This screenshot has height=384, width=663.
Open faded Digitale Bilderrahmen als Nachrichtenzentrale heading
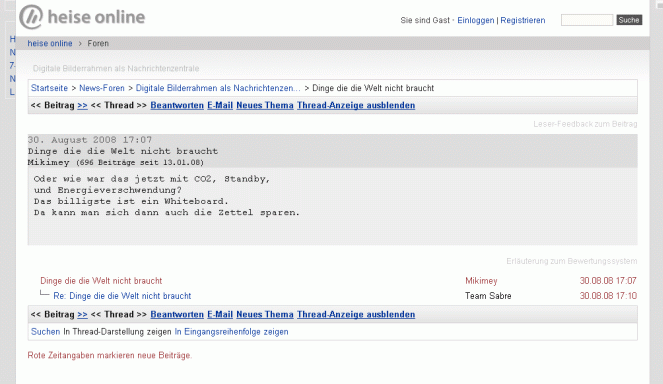coord(116,68)
